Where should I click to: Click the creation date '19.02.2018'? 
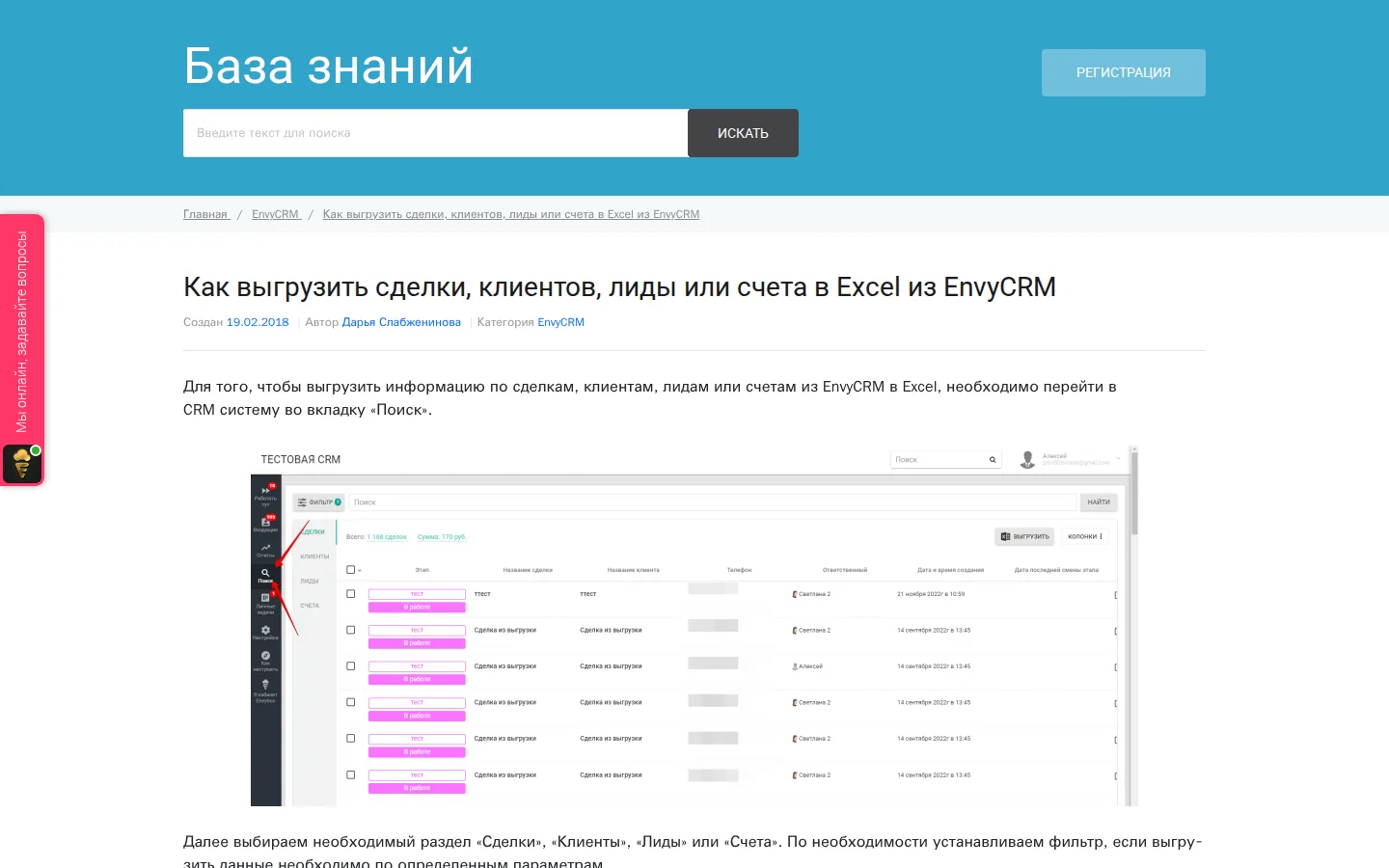point(258,322)
